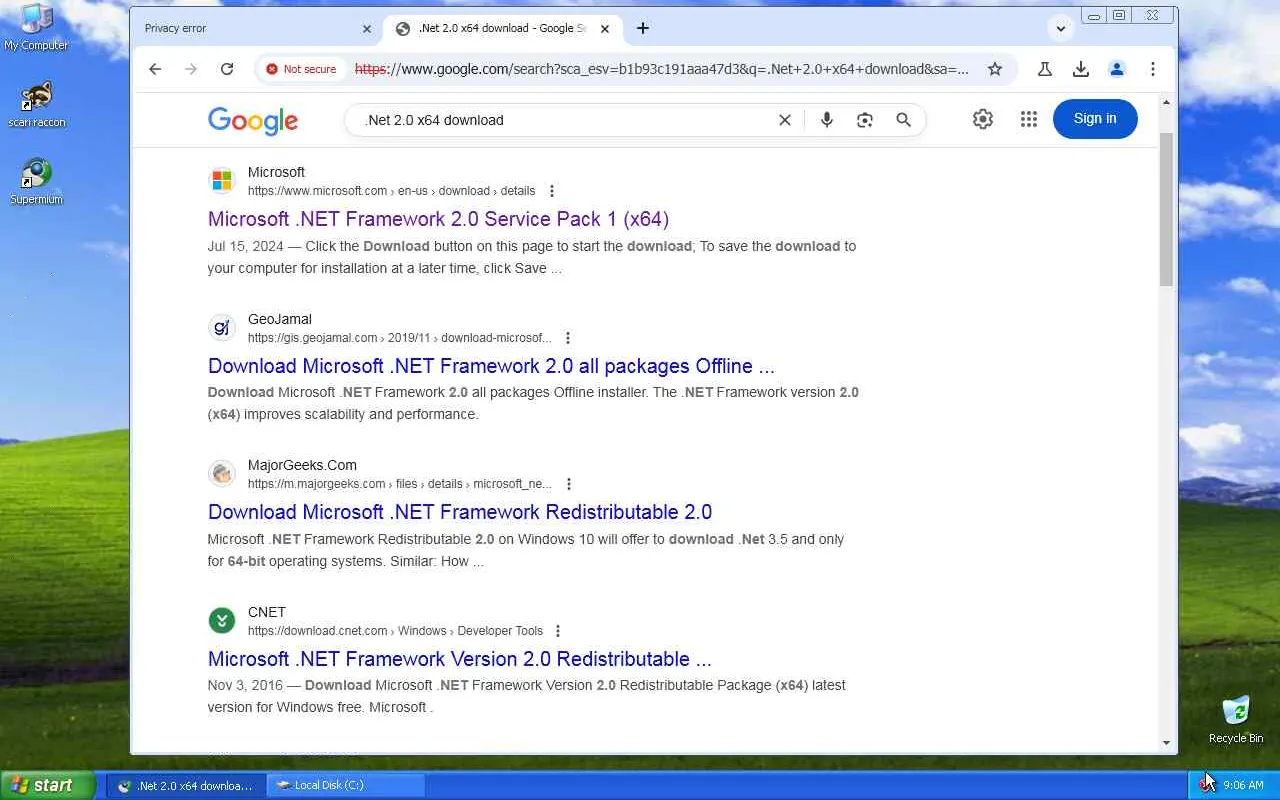The image size is (1280, 800).
Task: Open Download Microsoft .NET Framework 2.0 all packages link
Action: [x=491, y=366]
